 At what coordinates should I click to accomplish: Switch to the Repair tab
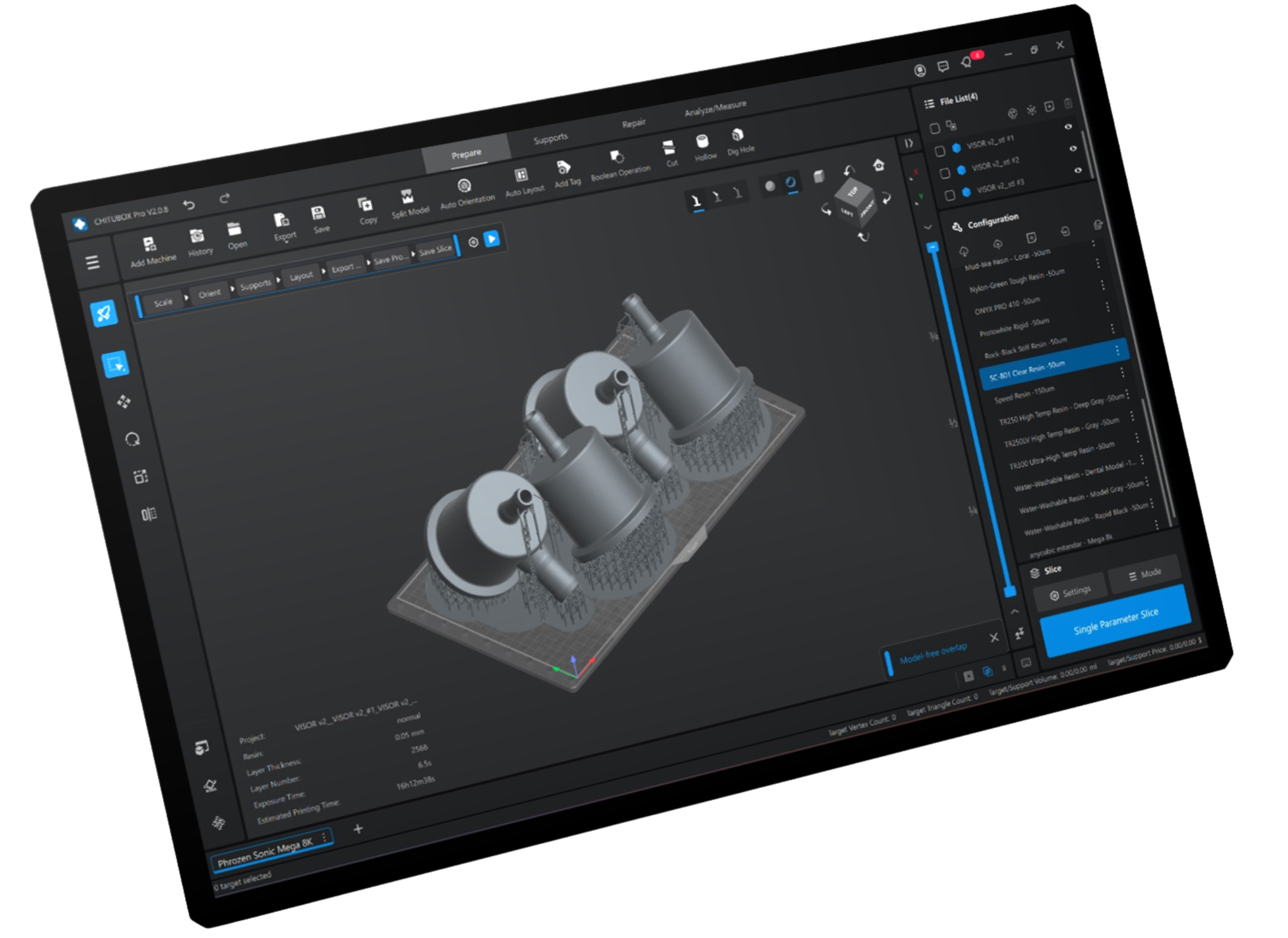tap(633, 123)
